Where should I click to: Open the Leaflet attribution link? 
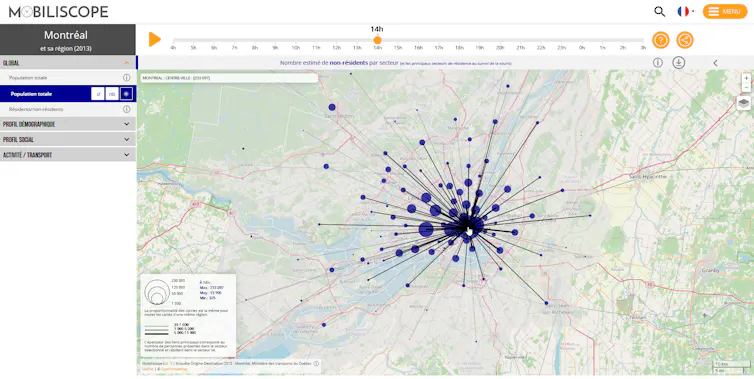147,369
